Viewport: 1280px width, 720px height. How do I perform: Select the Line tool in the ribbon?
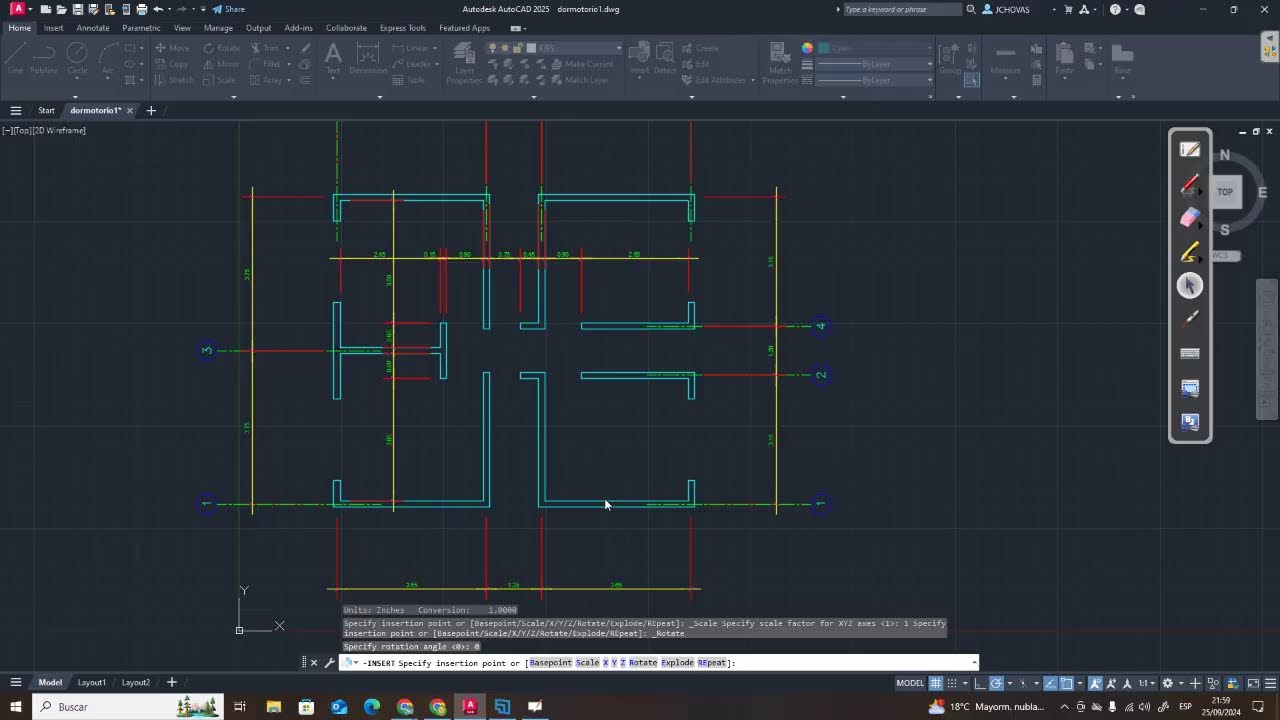(15, 58)
